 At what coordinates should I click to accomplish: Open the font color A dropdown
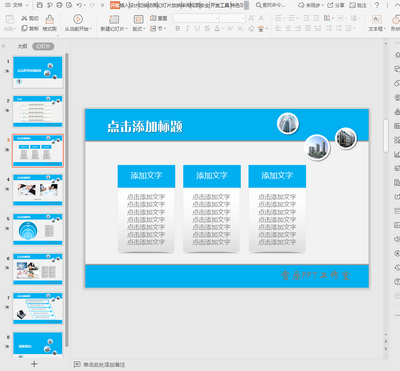pos(222,29)
